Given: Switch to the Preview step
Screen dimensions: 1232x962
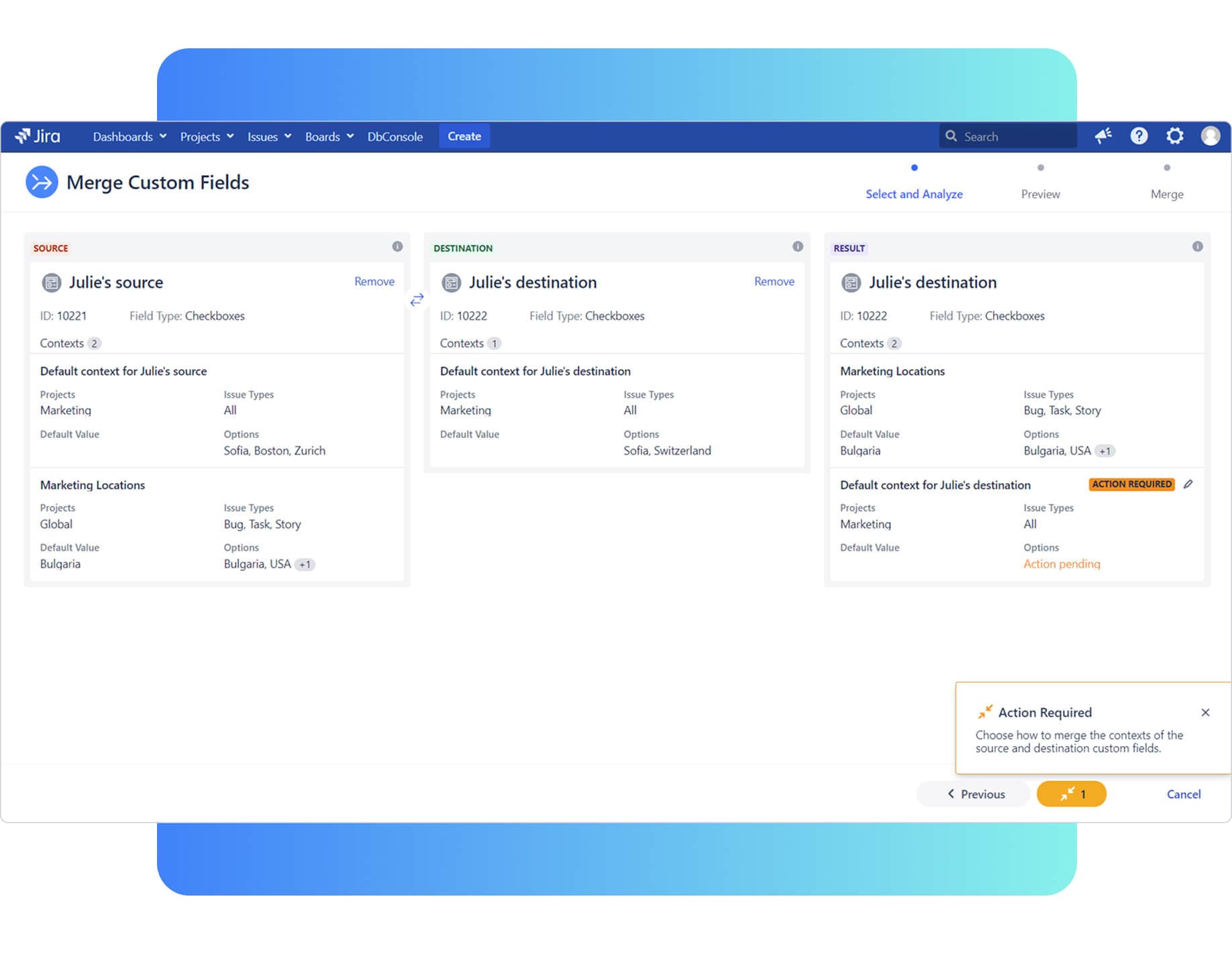Looking at the screenshot, I should pyautogui.click(x=1040, y=194).
